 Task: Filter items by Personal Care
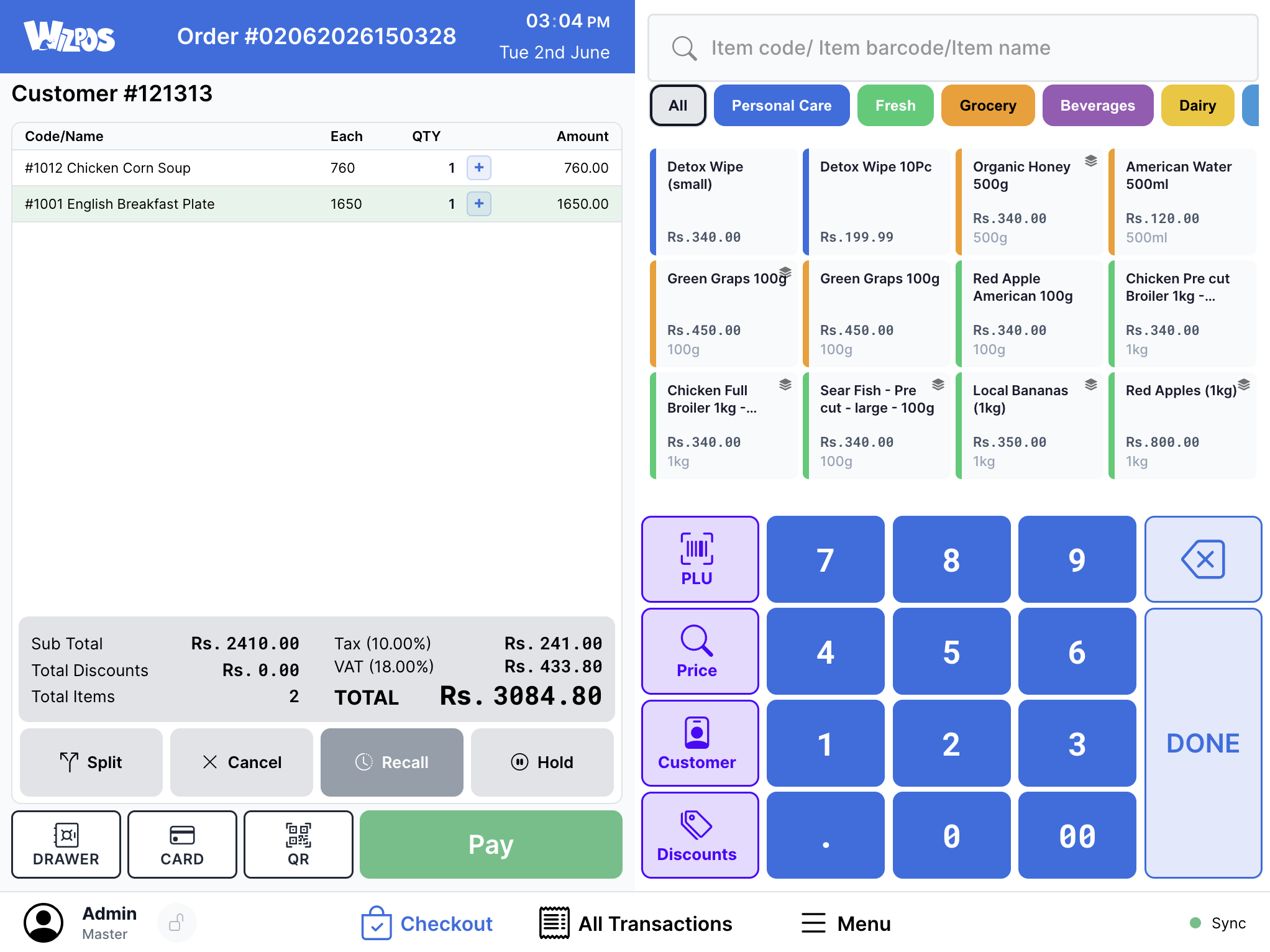click(782, 106)
